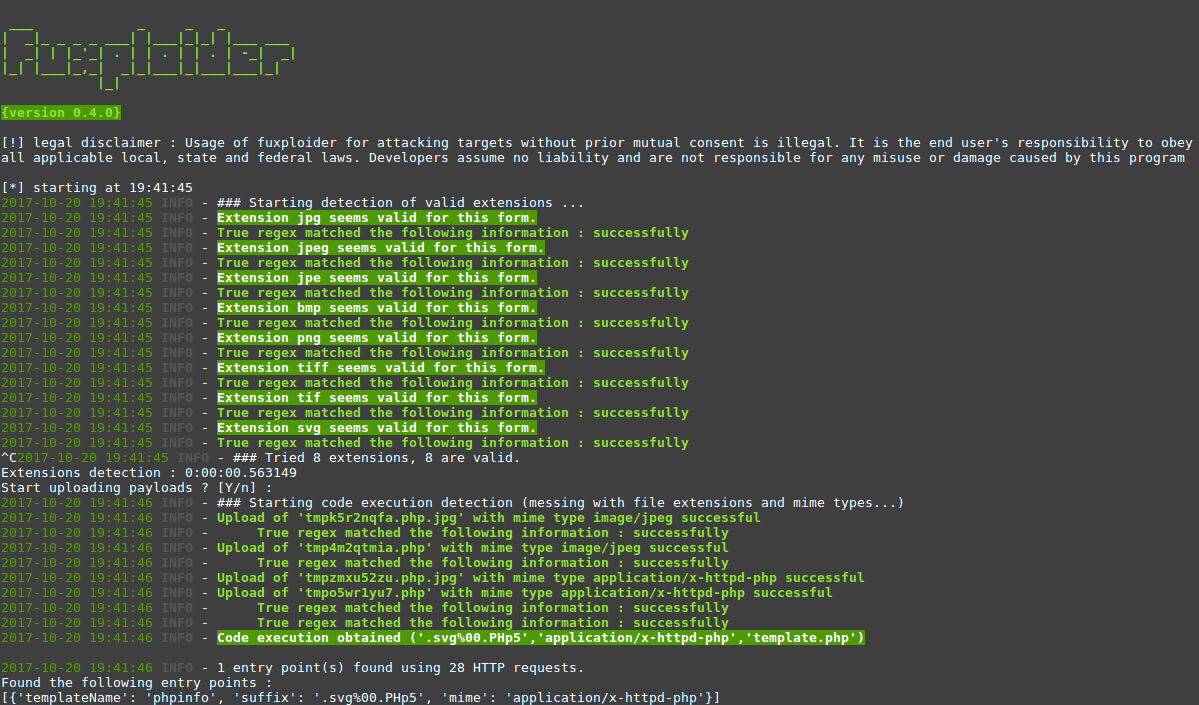Click the highlighted {version 0.4.0} label

(61, 112)
